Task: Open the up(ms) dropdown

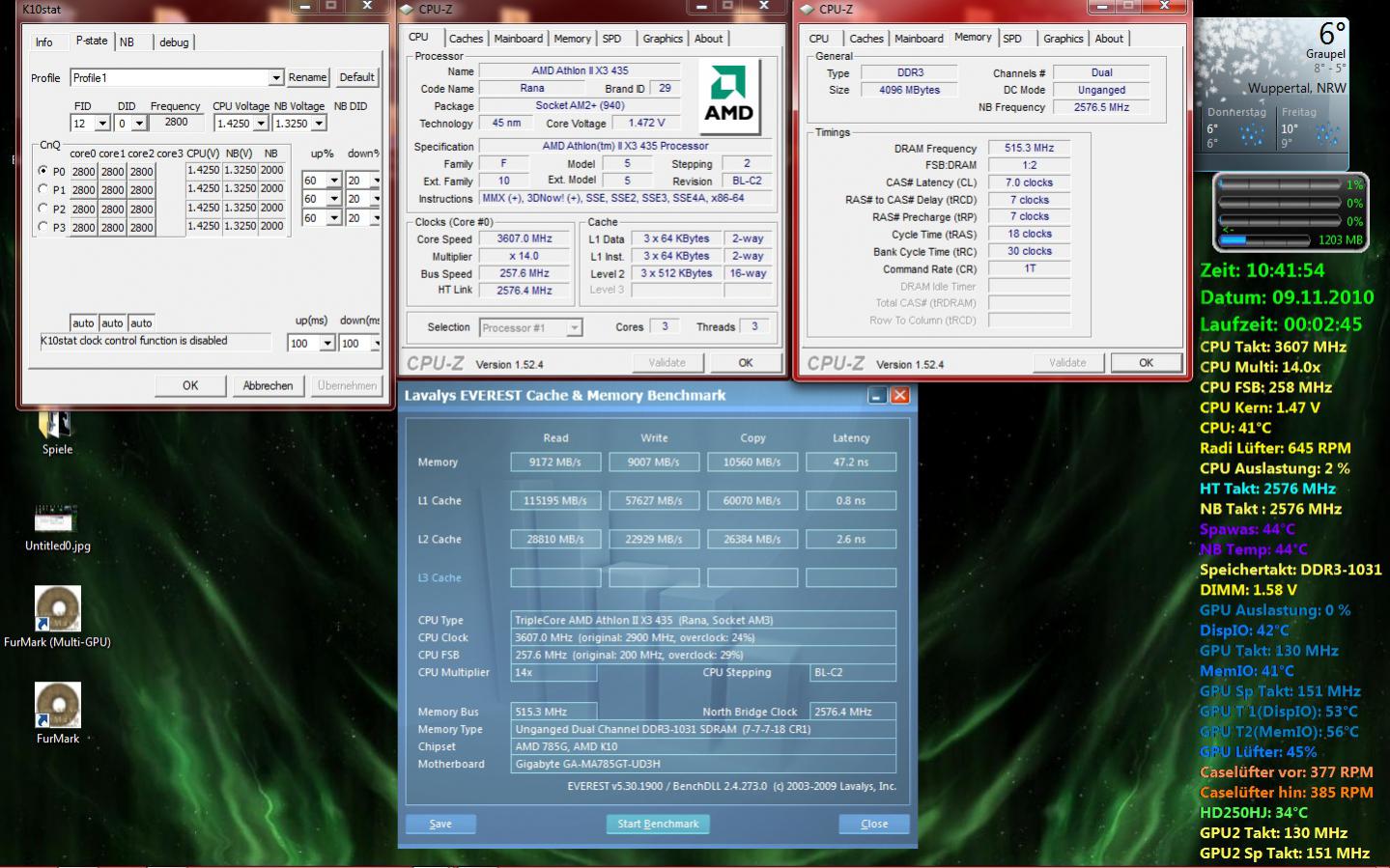Action: (x=327, y=343)
